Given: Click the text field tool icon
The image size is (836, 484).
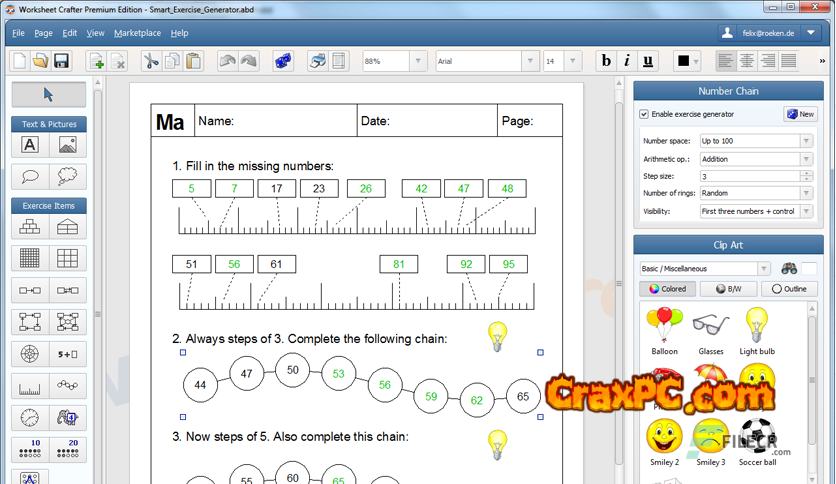Looking at the screenshot, I should tap(30, 145).
